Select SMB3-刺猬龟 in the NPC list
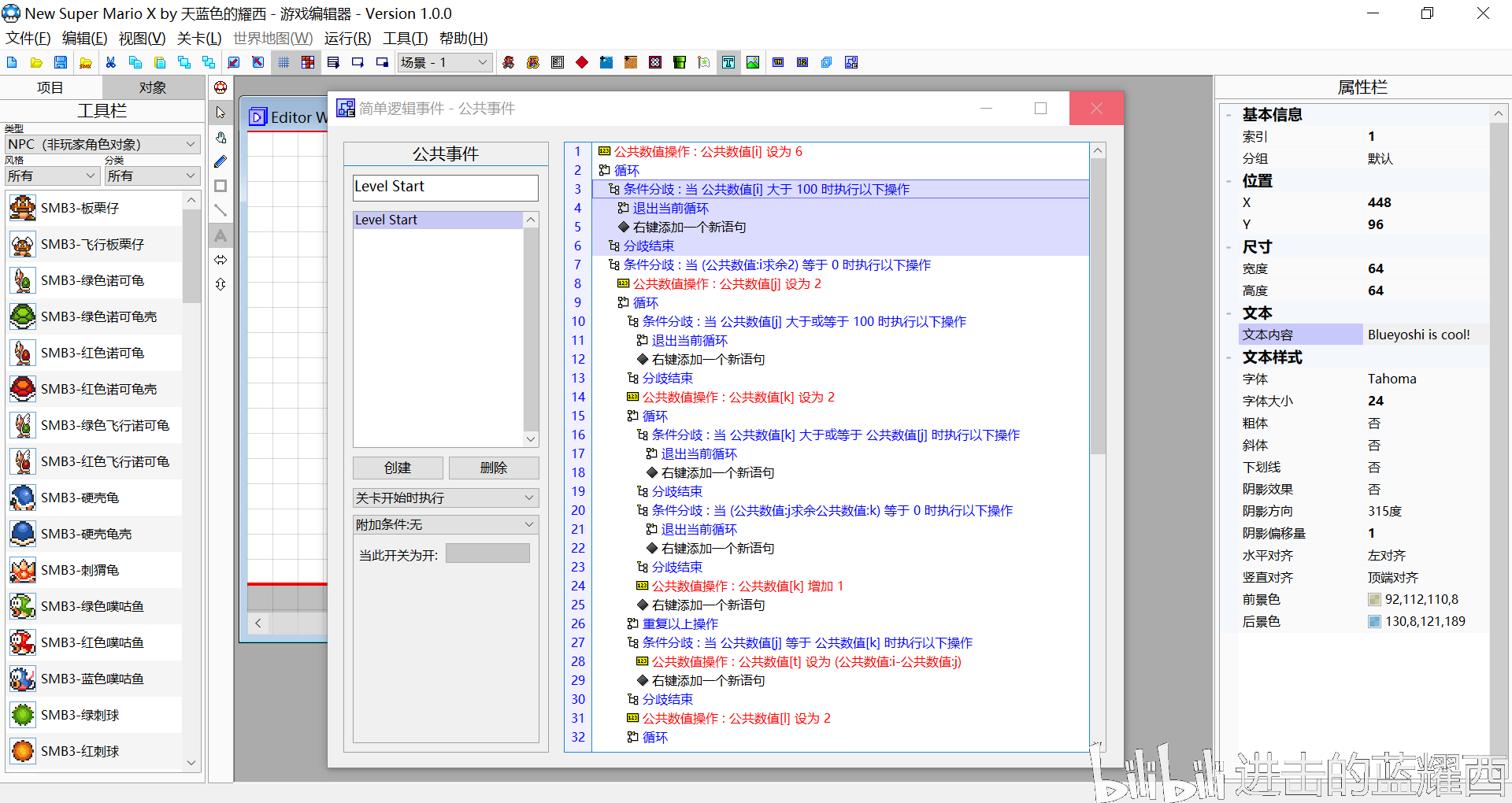Image resolution: width=1512 pixels, height=803 pixels. coord(94,570)
